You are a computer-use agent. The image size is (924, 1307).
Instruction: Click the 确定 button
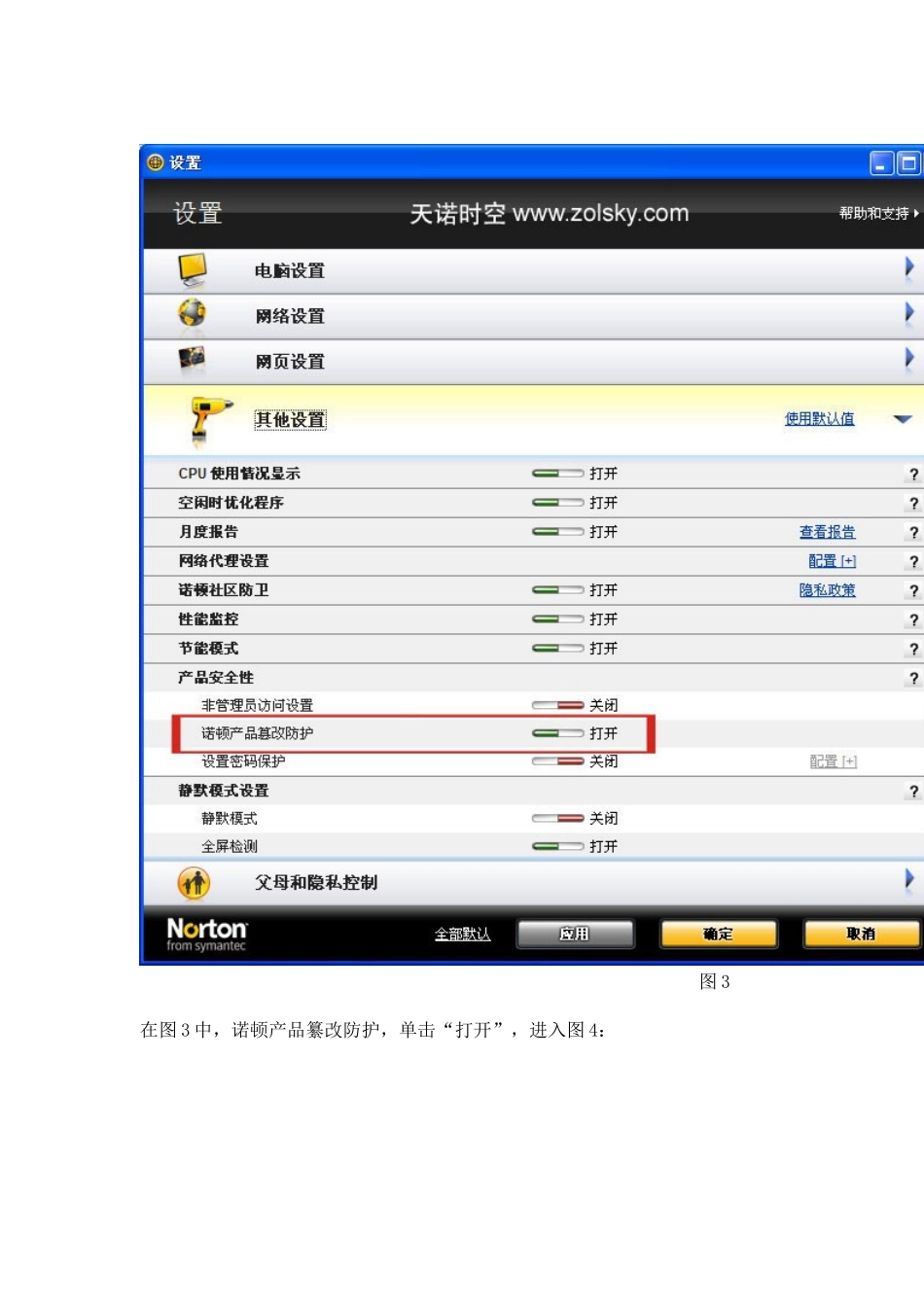coord(718,935)
